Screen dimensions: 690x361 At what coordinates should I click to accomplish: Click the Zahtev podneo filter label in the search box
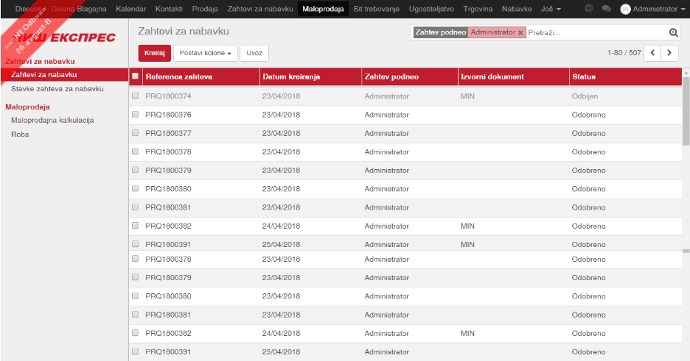coord(440,33)
